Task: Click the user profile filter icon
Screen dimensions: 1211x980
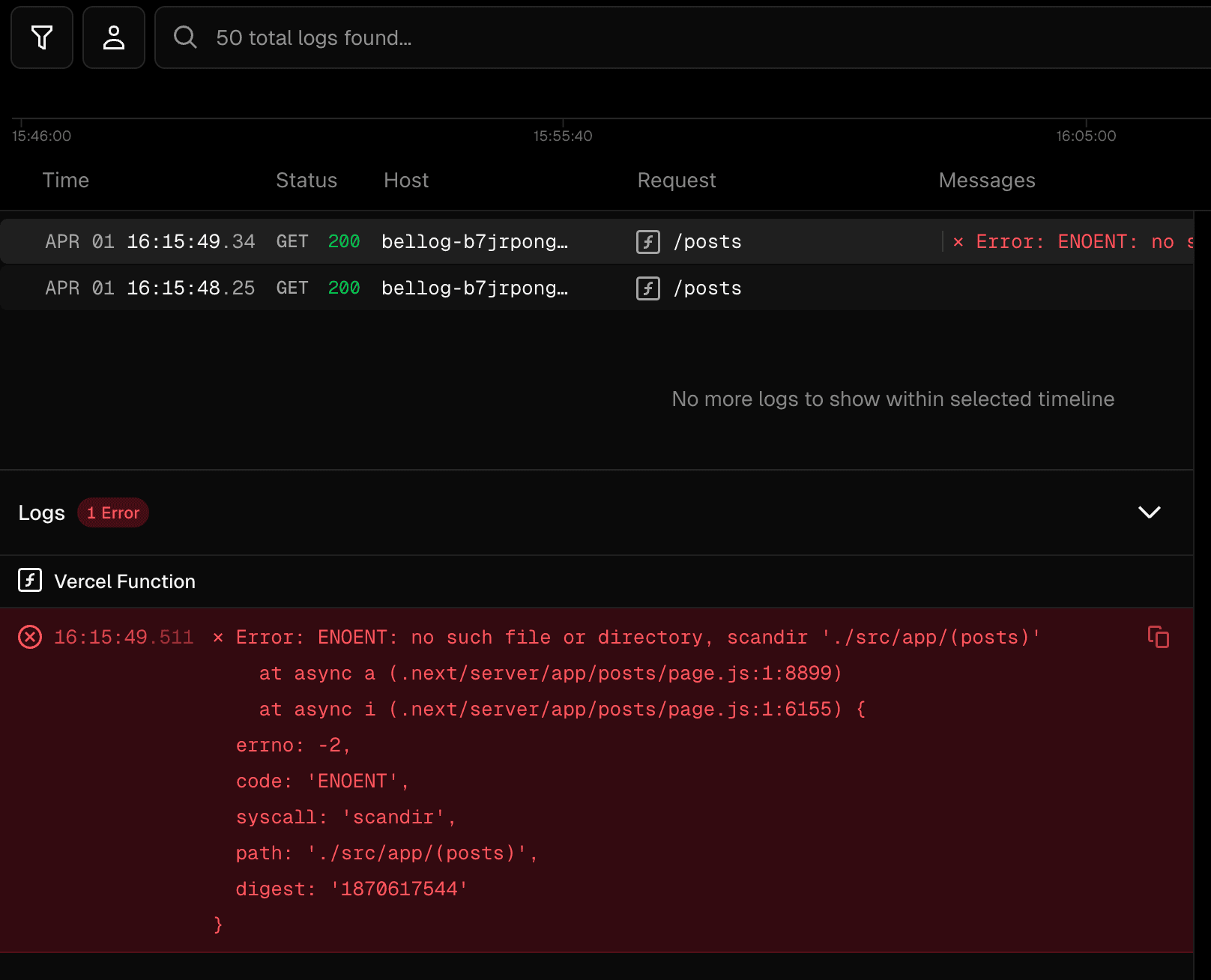Action: [x=114, y=37]
